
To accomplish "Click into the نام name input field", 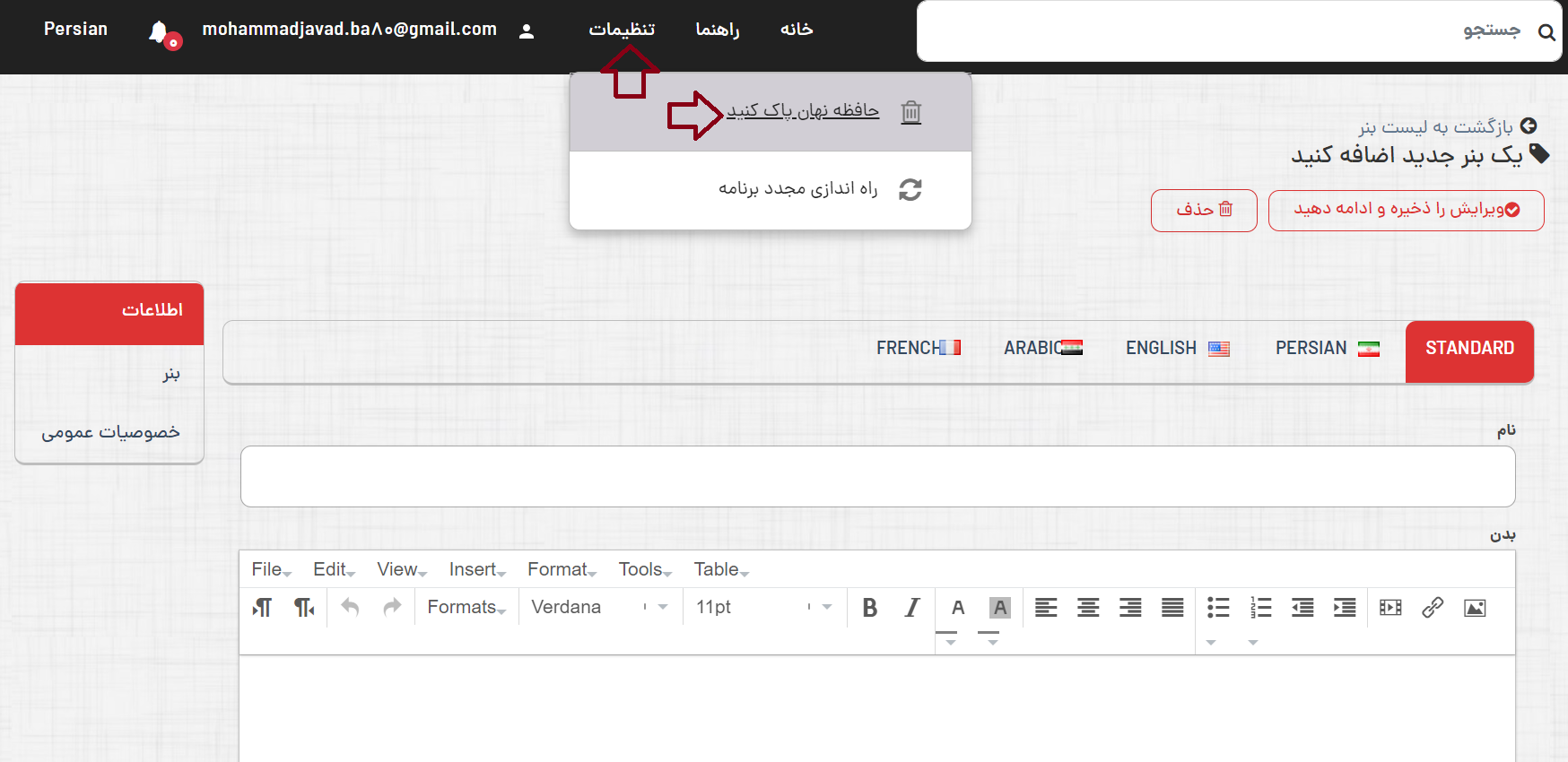I will tap(877, 477).
